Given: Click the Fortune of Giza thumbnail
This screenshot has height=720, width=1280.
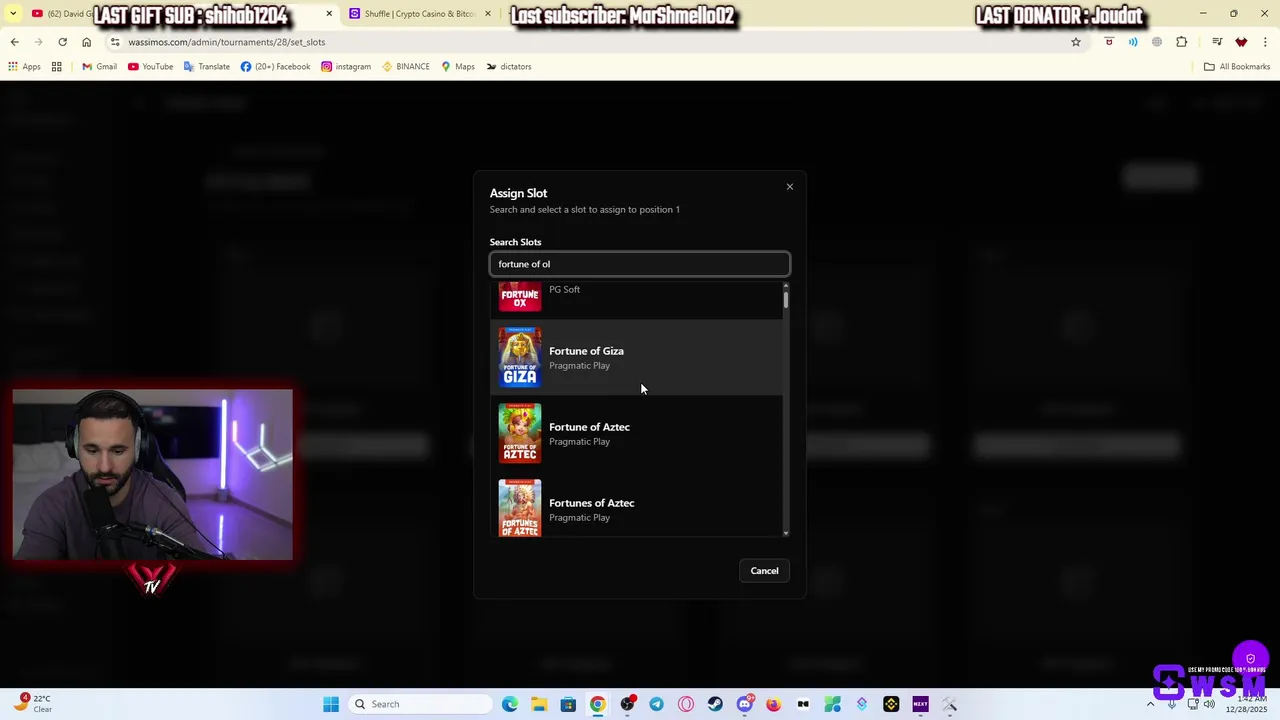Looking at the screenshot, I should pyautogui.click(x=520, y=357).
